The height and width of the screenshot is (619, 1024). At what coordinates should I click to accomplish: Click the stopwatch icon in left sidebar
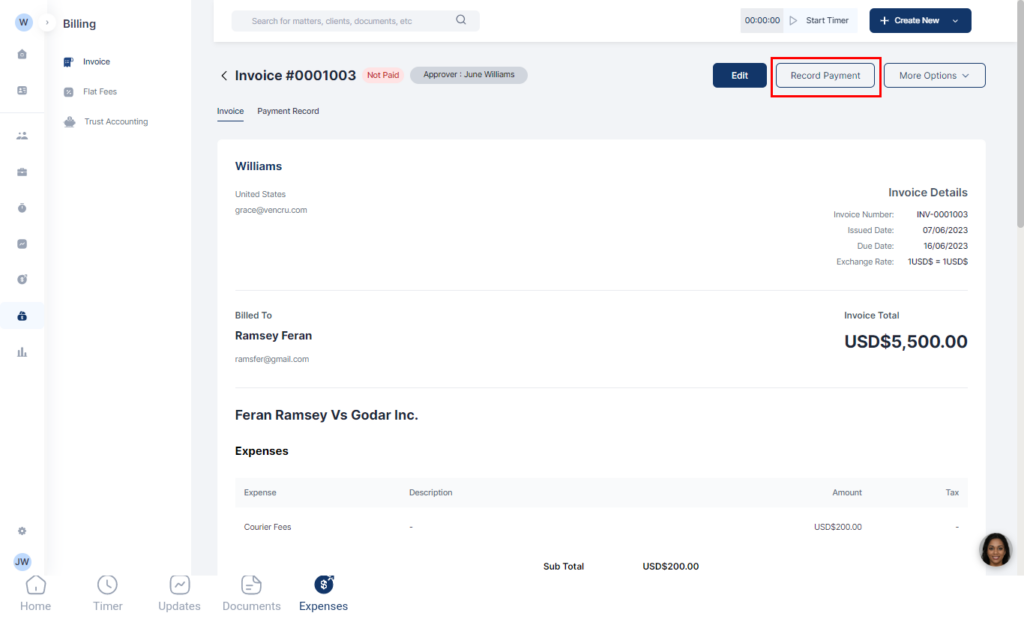pyautogui.click(x=22, y=208)
